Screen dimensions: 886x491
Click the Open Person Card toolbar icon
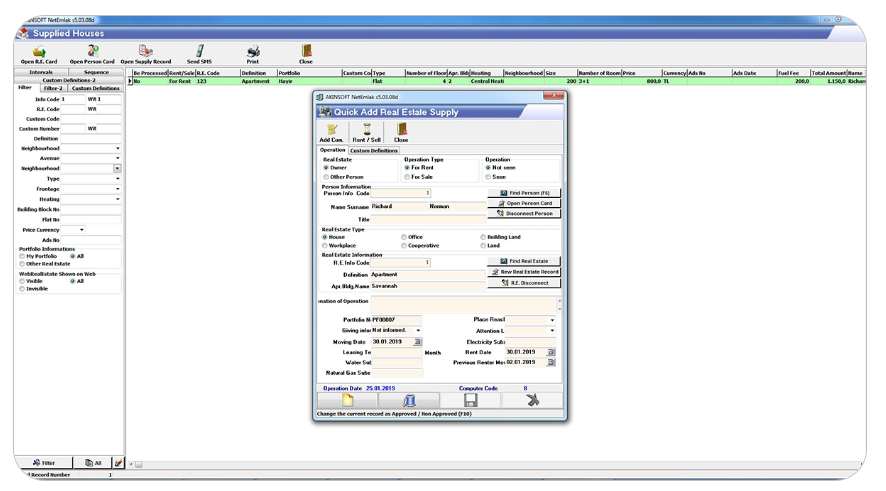[x=92, y=54]
